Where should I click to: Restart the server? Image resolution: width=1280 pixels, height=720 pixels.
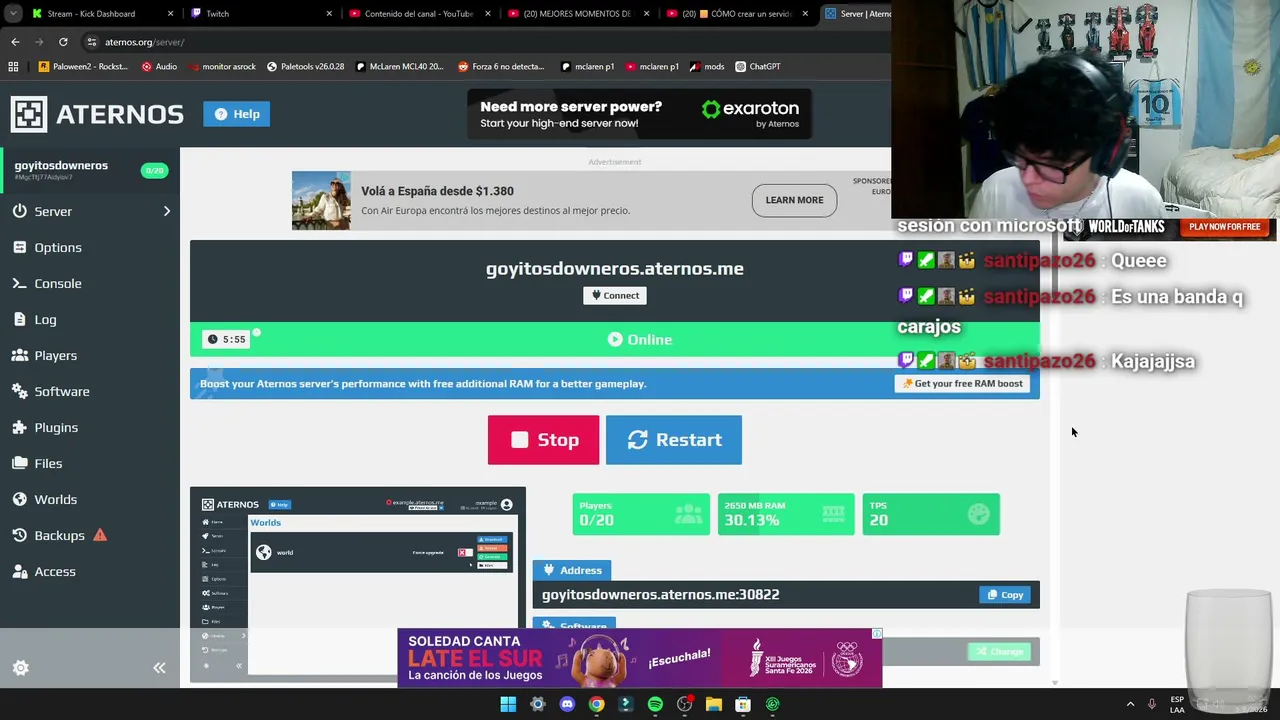[674, 440]
